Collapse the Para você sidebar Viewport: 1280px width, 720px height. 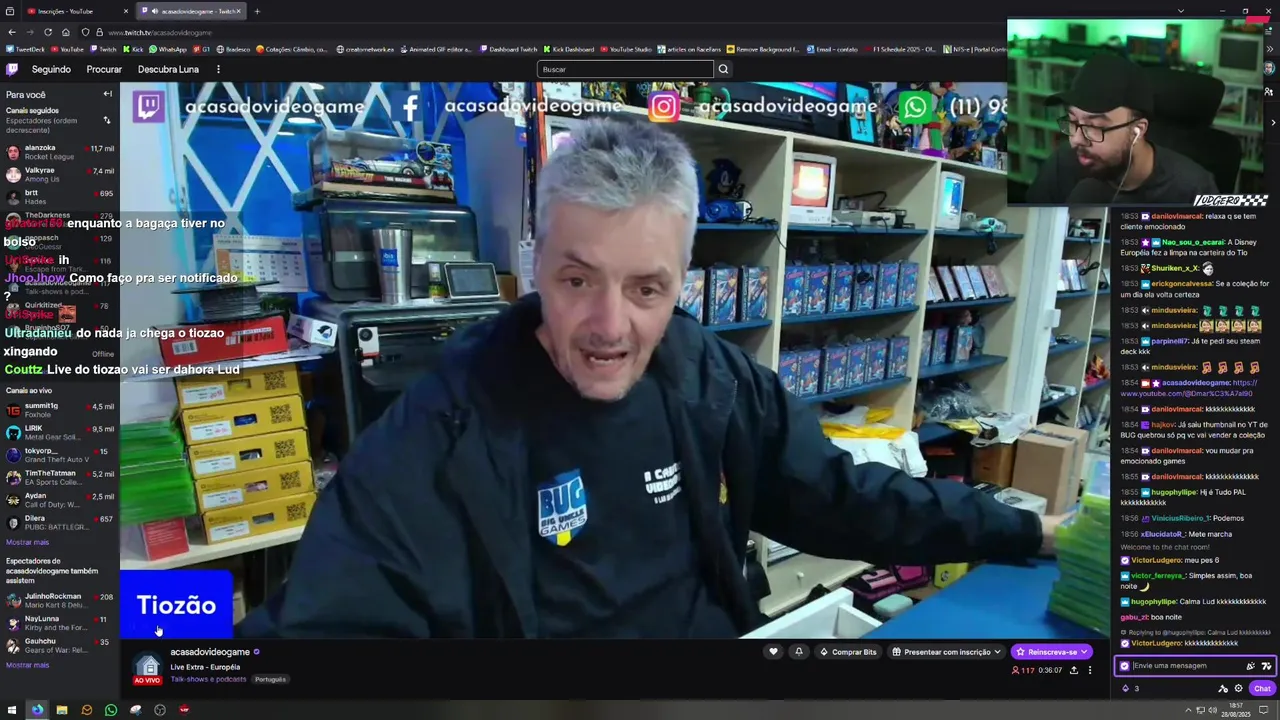(107, 94)
